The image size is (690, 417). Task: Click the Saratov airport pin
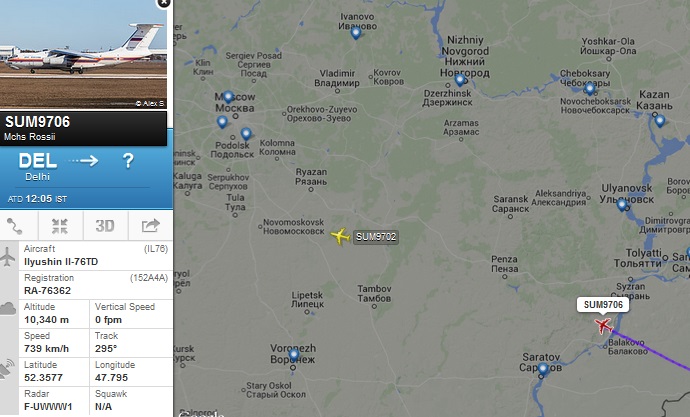(543, 369)
